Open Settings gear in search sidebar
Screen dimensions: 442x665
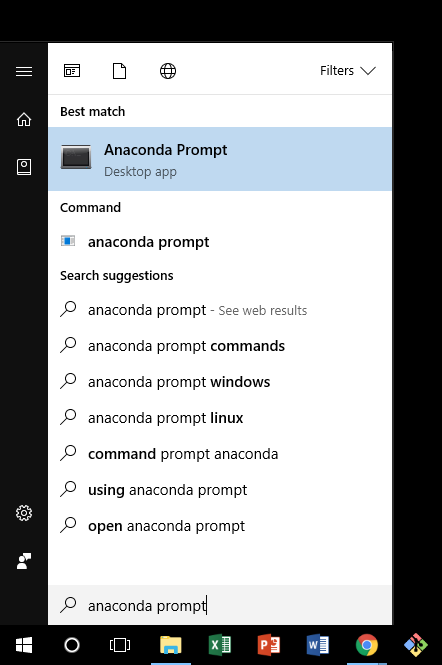(x=24, y=513)
